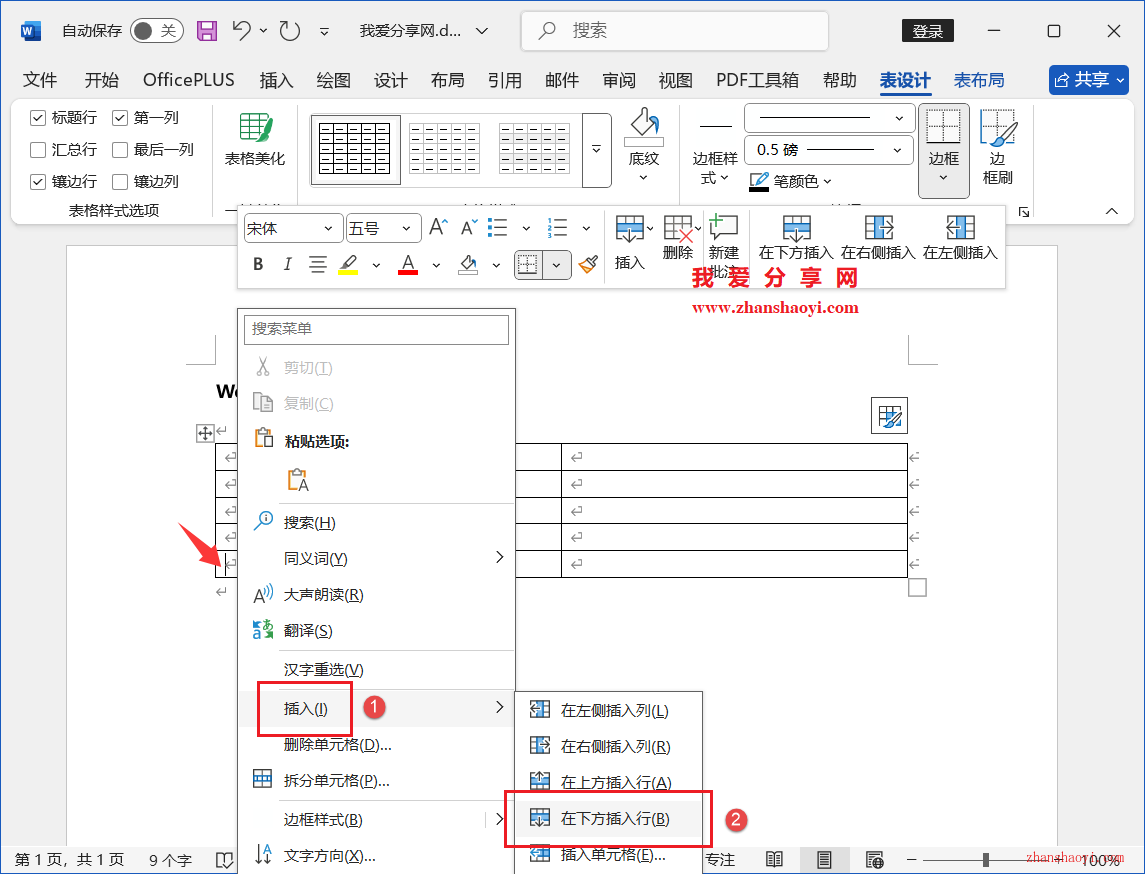This screenshot has height=874, width=1145.
Task: Click the increase font size icon
Action: coord(438,227)
